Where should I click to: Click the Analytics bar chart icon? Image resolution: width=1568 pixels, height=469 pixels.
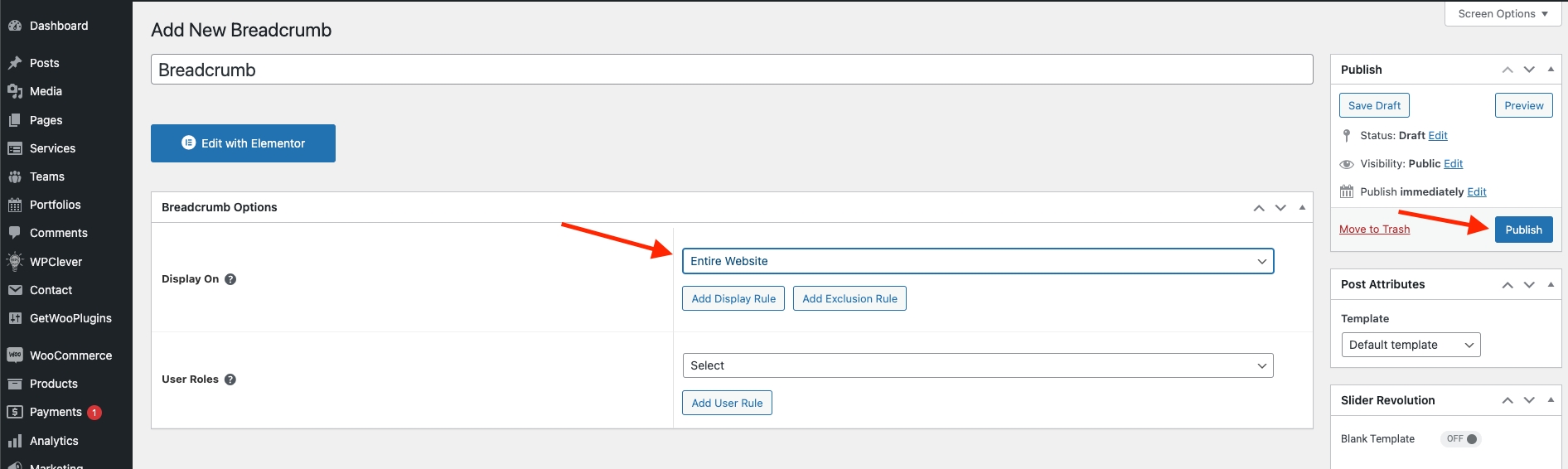point(15,441)
